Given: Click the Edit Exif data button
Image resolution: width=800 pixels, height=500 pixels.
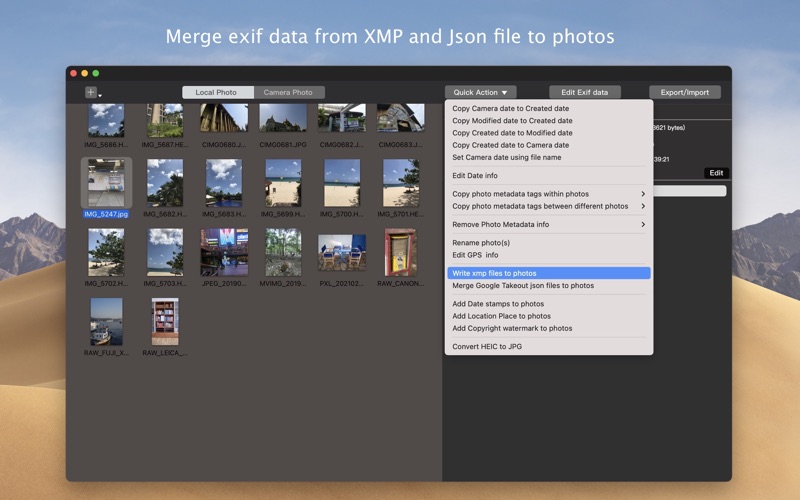Looking at the screenshot, I should pos(585,92).
